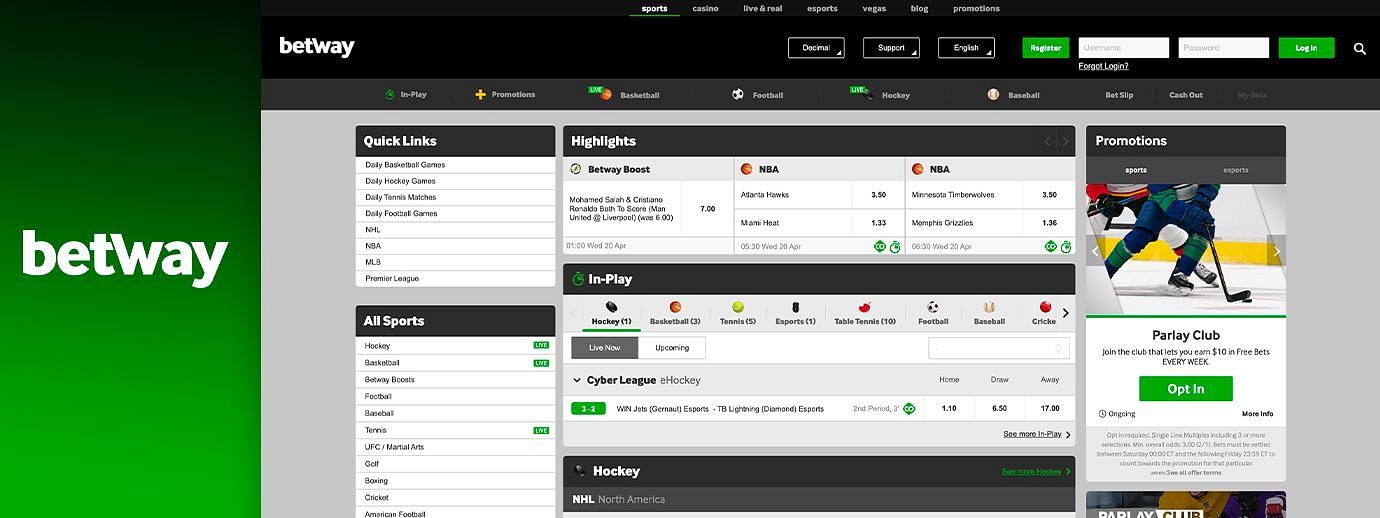Select esports tab in Promotions panel
Screen dimensions: 1380x518
(x=1236, y=170)
